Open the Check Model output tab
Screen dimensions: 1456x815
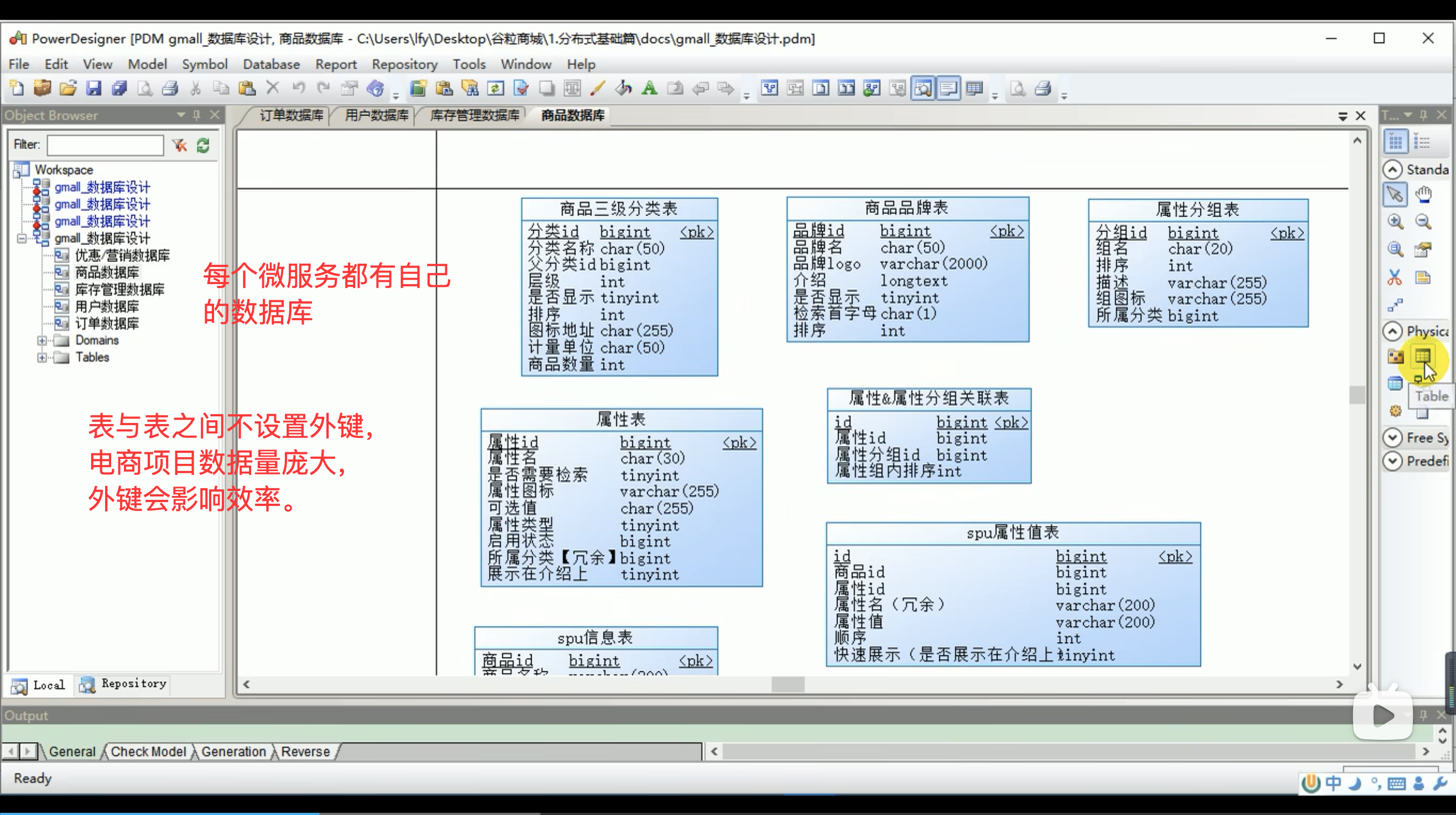click(148, 752)
